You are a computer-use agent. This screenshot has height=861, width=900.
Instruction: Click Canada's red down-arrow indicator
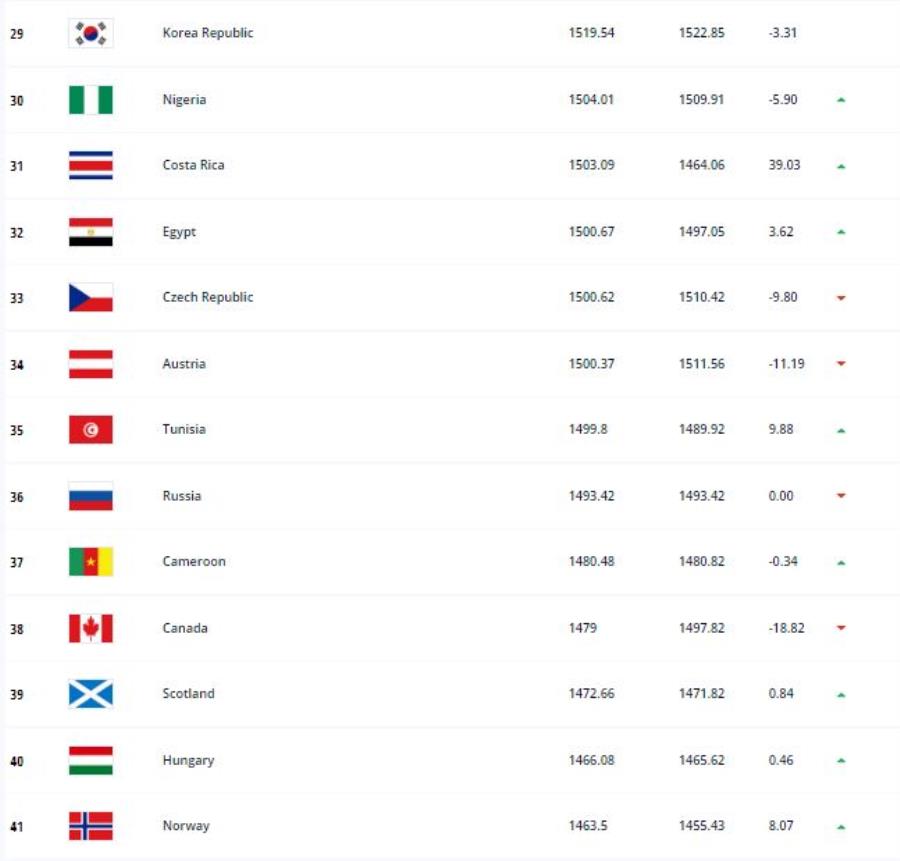841,628
